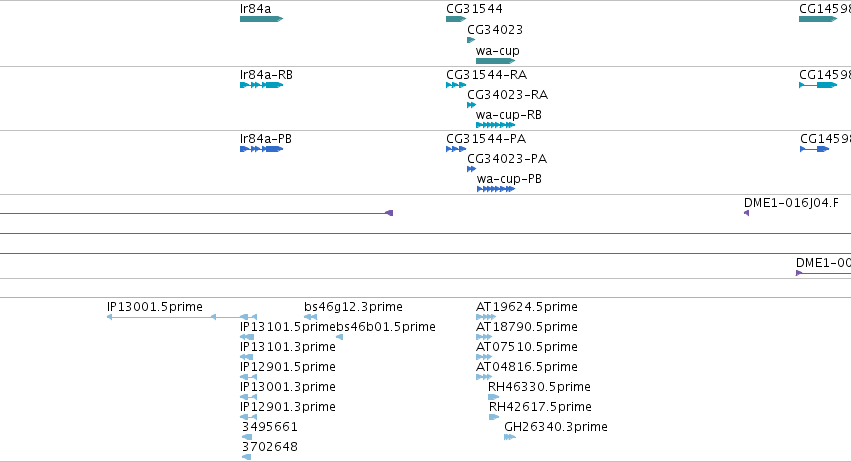
Task: Click the wa-cup-RB transcript label
Action: [509, 115]
